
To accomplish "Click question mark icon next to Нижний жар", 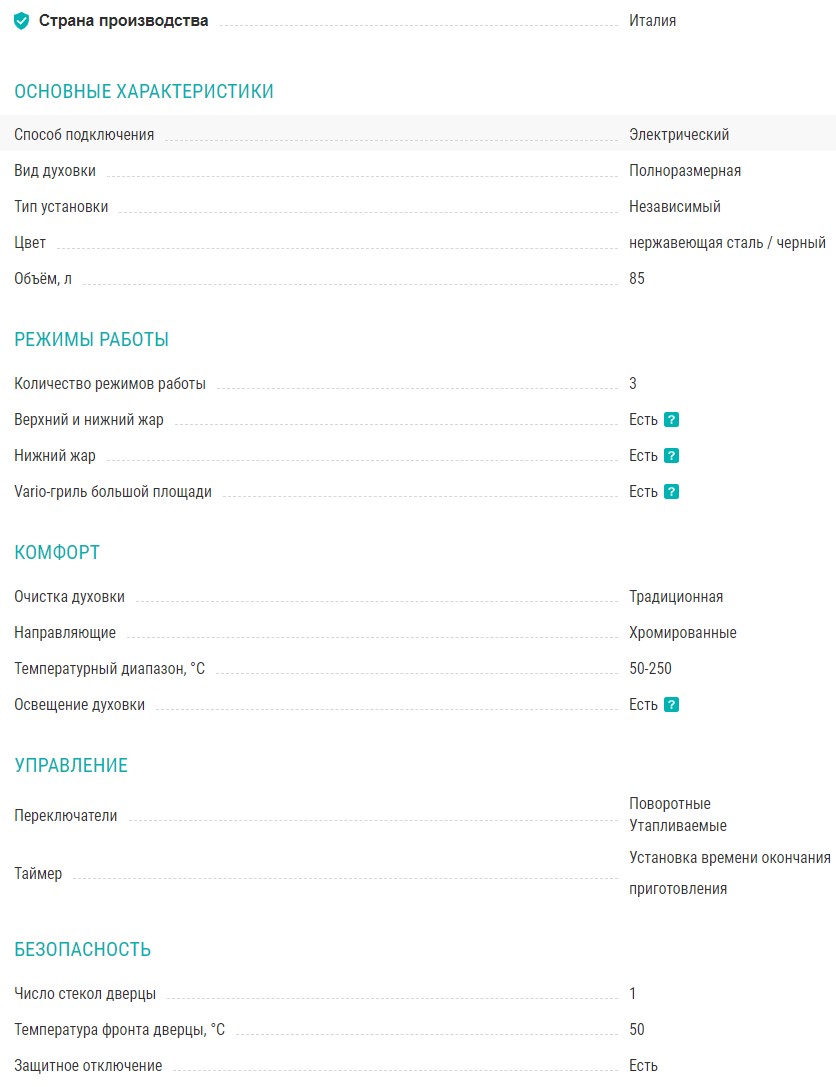I will 671,456.
